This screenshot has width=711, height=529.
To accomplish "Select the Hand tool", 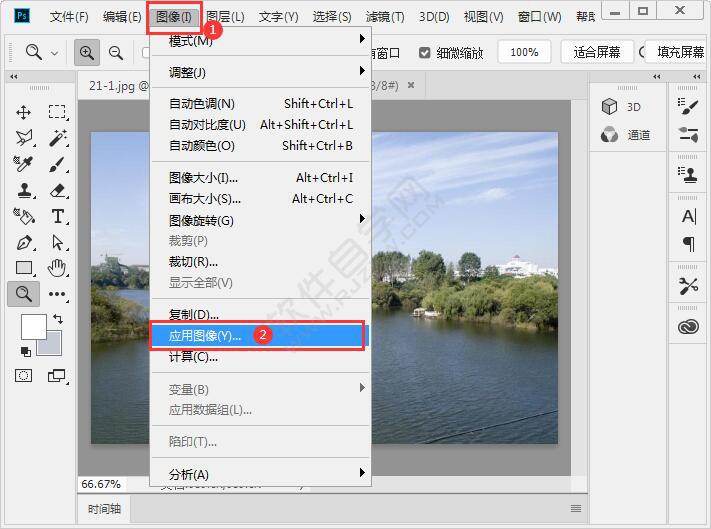I will (57, 268).
